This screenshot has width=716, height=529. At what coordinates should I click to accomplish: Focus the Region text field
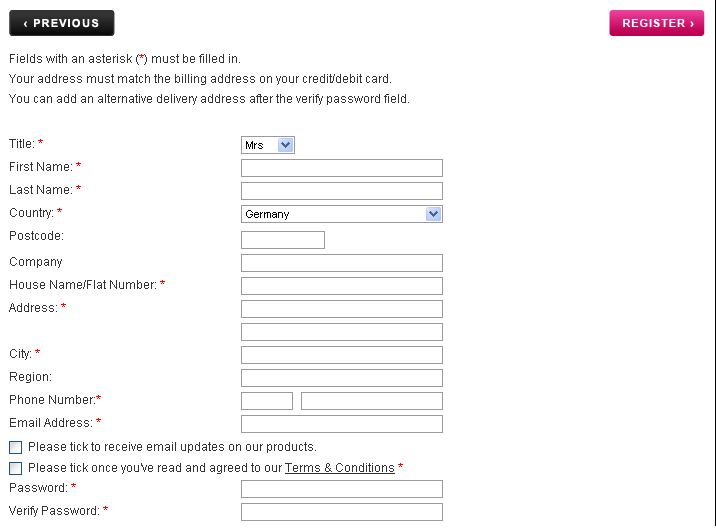click(x=341, y=378)
